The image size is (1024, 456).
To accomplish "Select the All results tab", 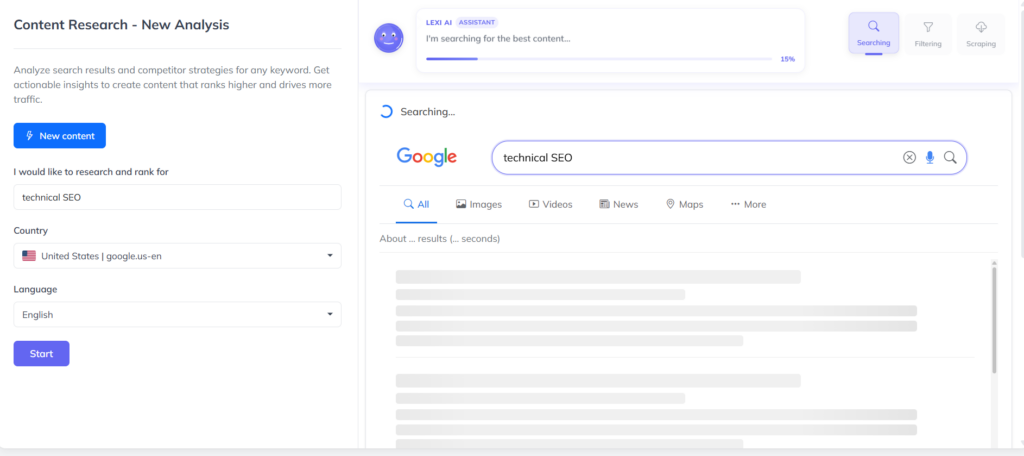I will pos(416,204).
